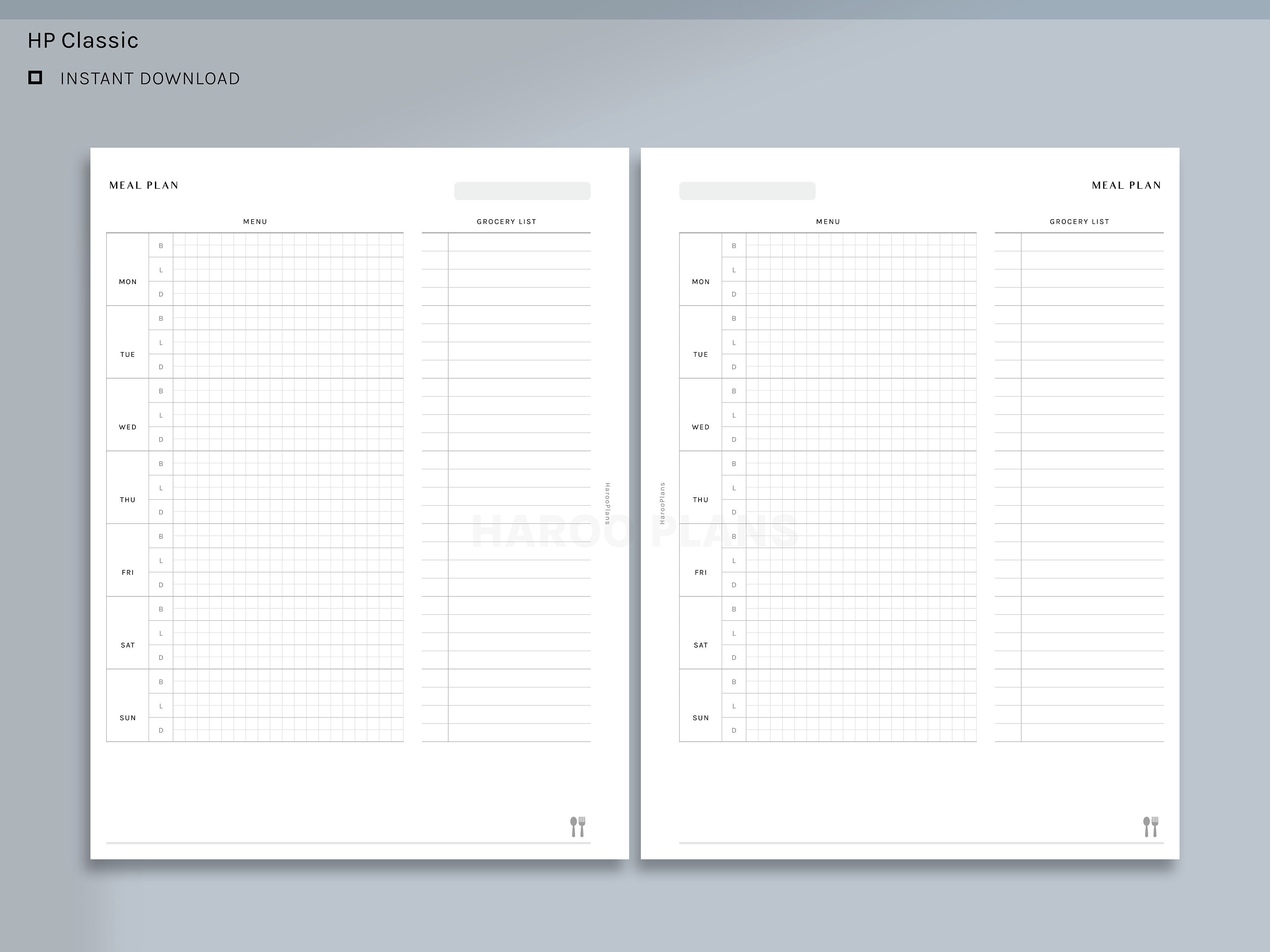Click the MENU header on right page
Viewport: 1270px width, 952px height.
(828, 222)
